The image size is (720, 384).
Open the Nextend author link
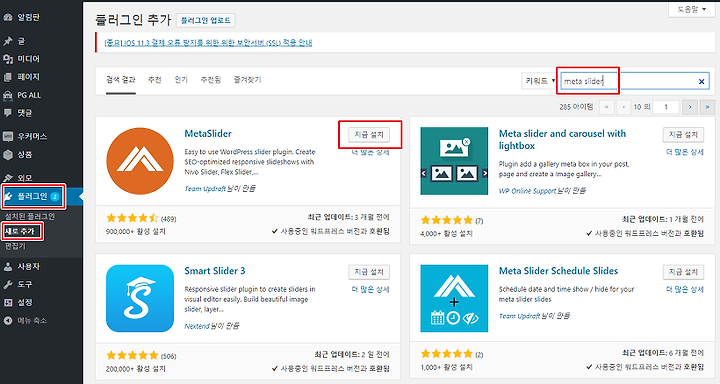tap(197, 326)
